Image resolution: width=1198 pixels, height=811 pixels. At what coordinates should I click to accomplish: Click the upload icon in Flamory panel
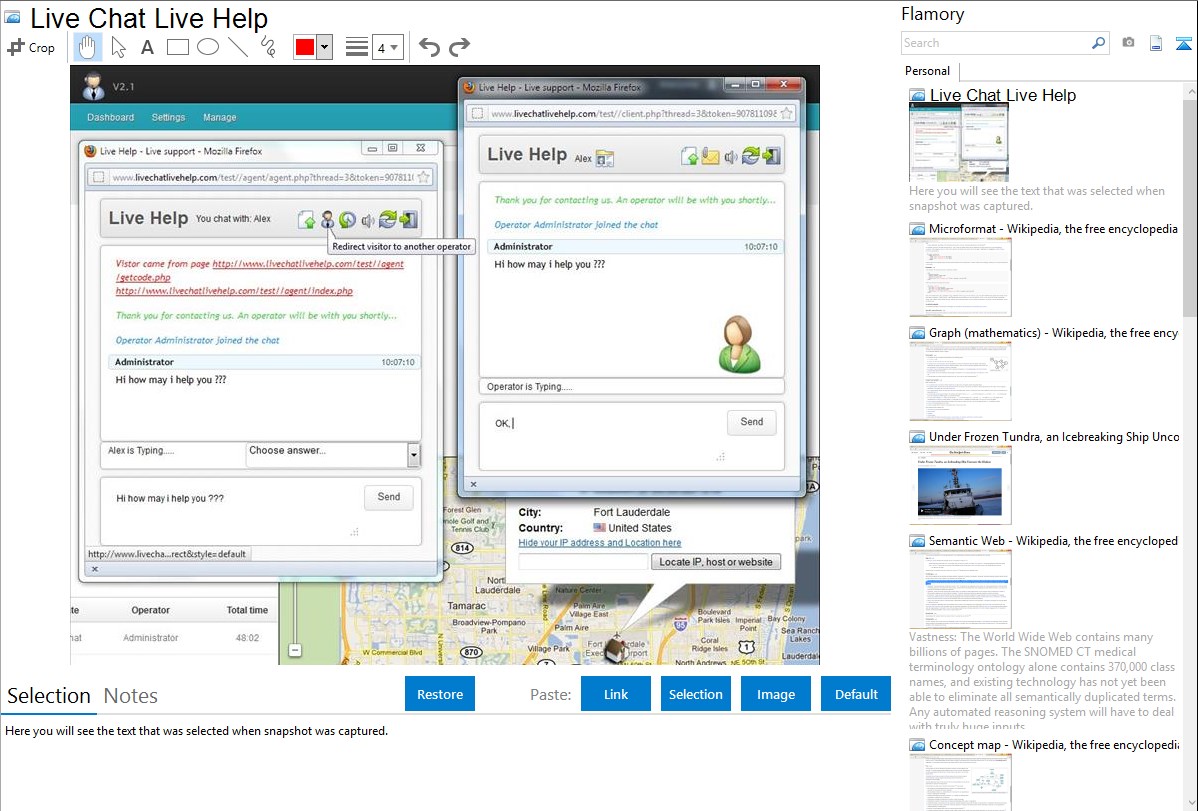pyautogui.click(x=1183, y=43)
